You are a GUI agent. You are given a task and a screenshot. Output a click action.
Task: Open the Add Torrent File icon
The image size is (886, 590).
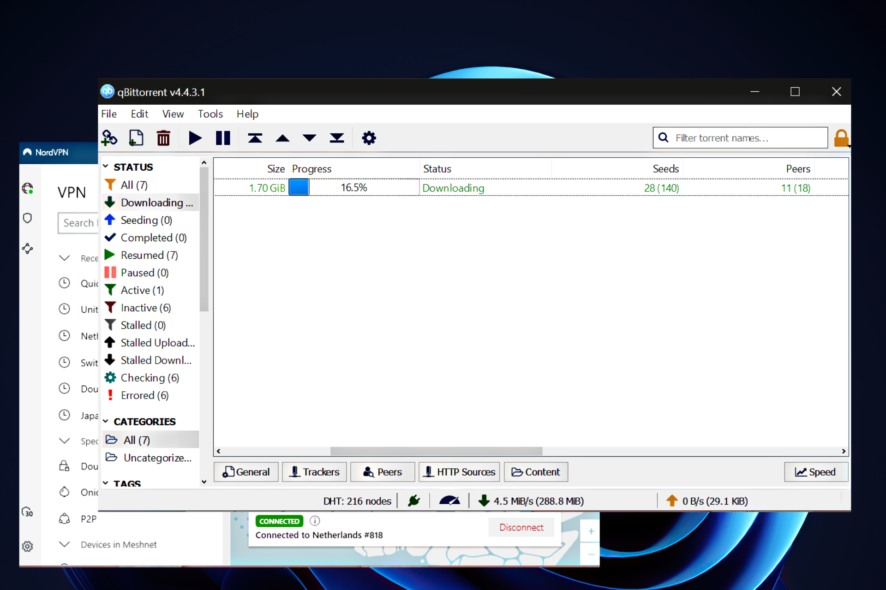coord(136,137)
